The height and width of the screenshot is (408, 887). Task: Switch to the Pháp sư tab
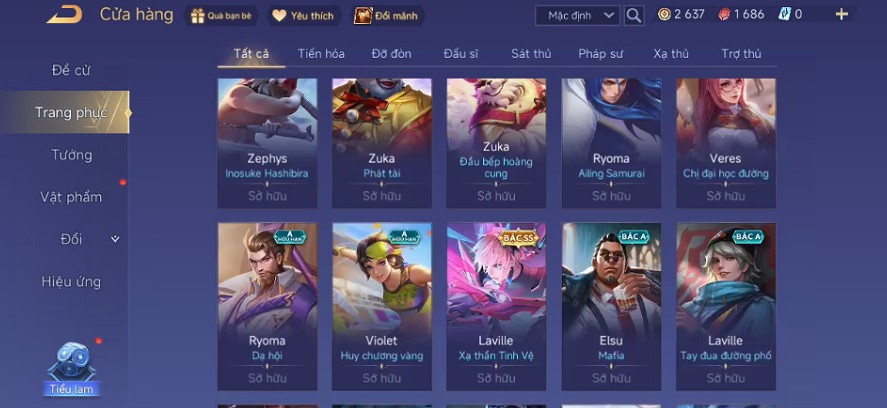[x=600, y=54]
